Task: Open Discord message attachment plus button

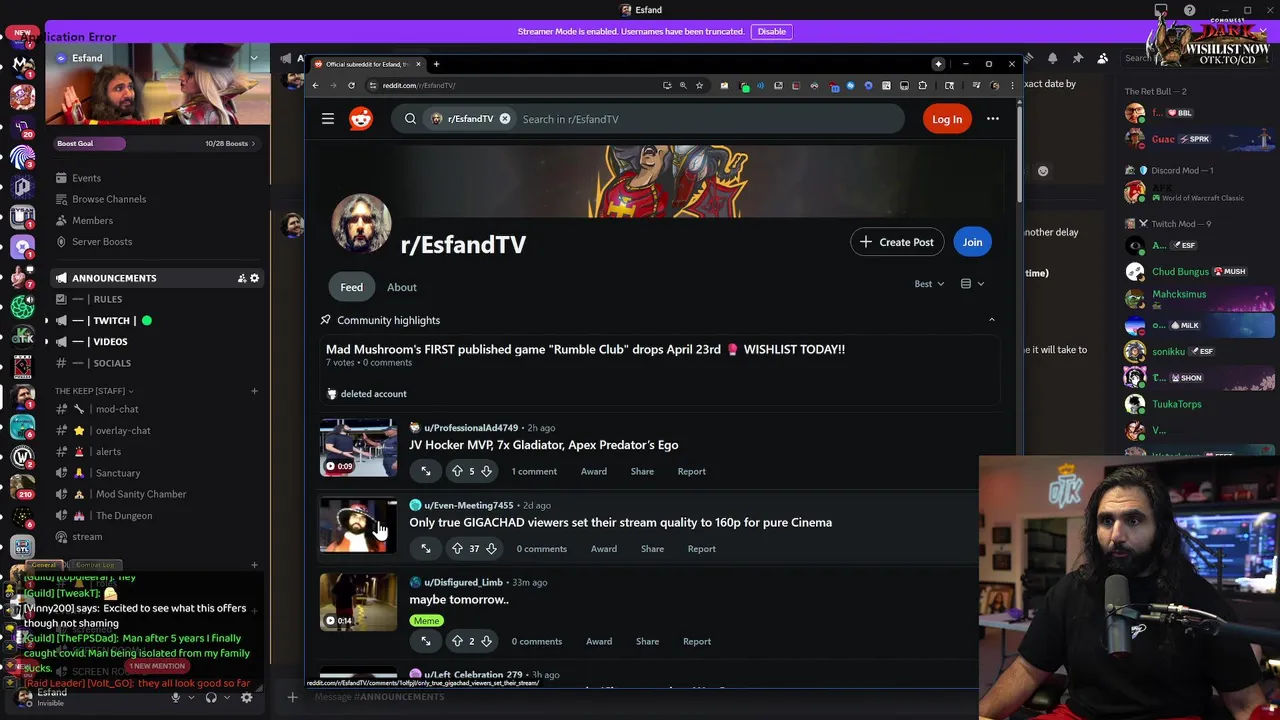Action: [292, 697]
